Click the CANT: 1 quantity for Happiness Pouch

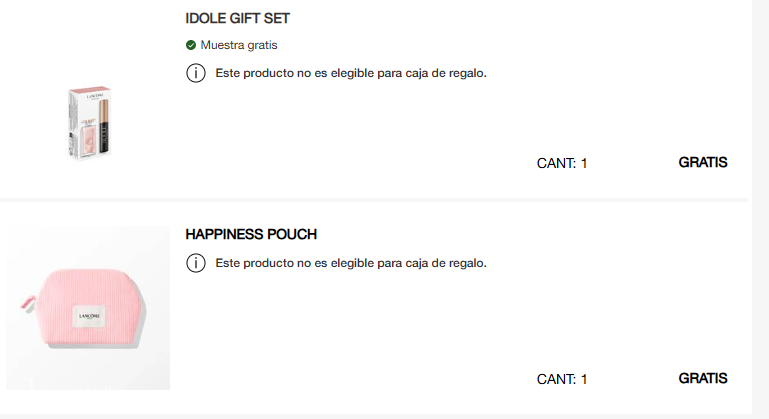562,379
